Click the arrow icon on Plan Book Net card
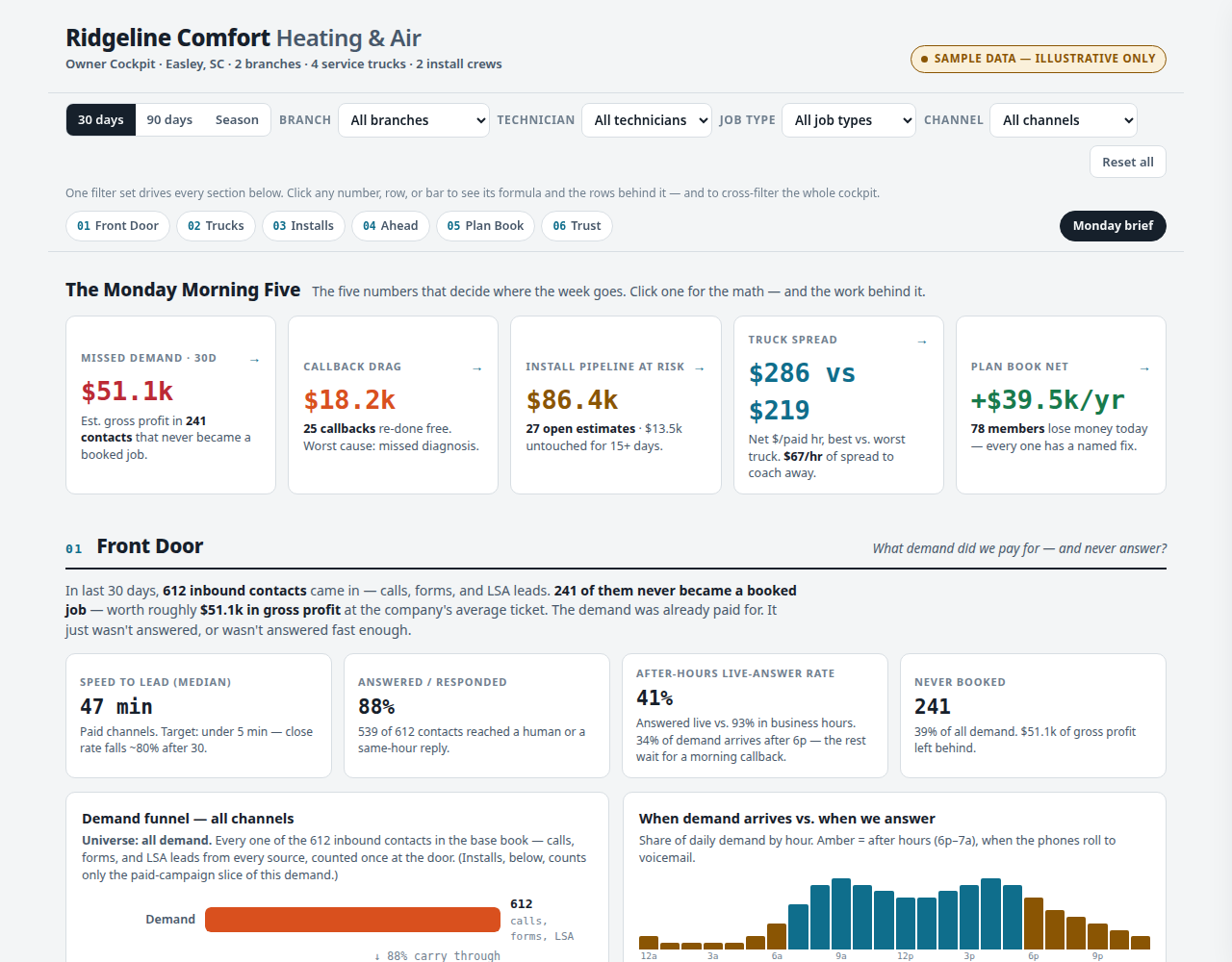Viewport: 1232px width, 962px height. tap(1144, 368)
